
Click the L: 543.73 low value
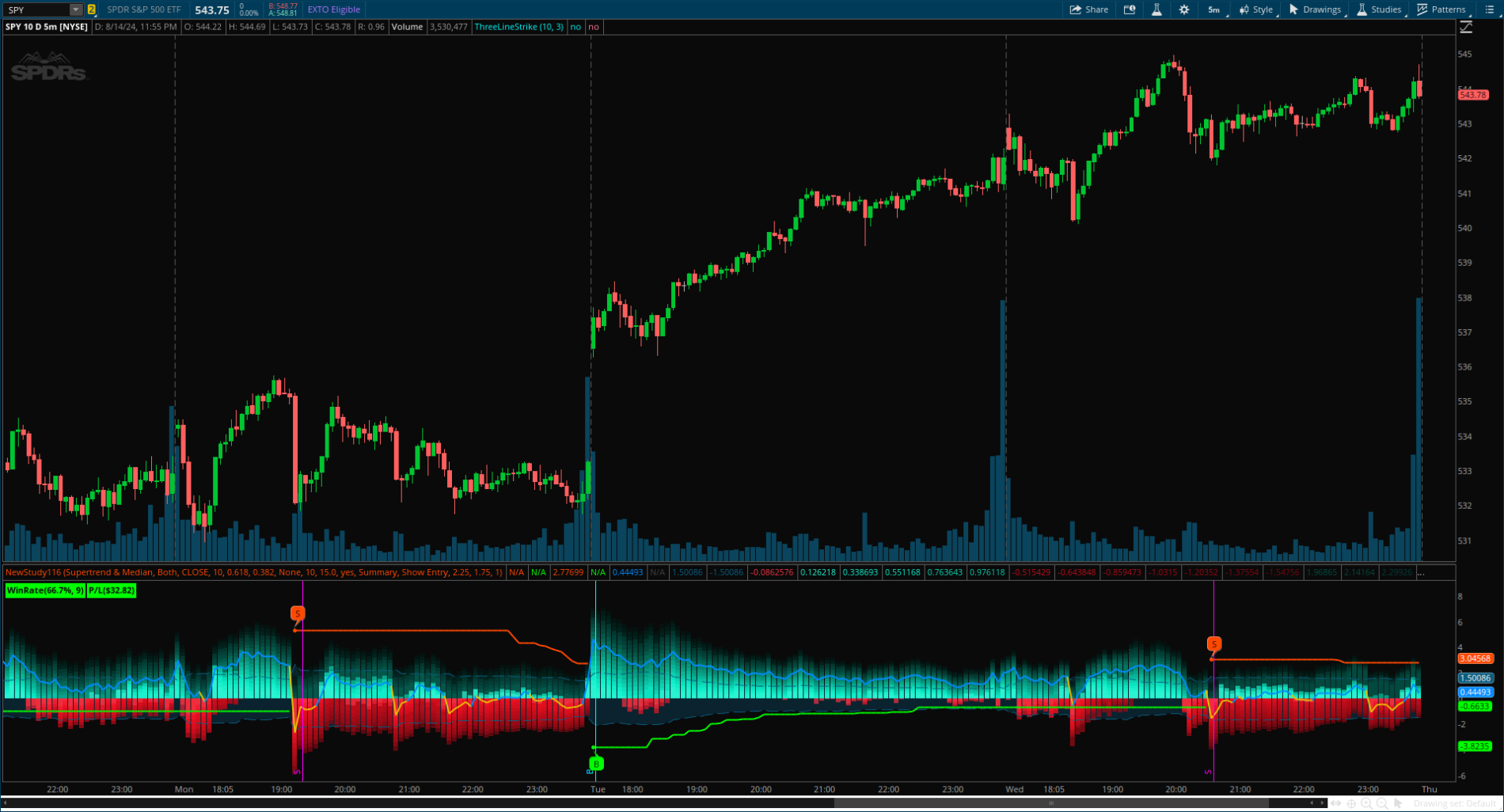click(x=290, y=27)
